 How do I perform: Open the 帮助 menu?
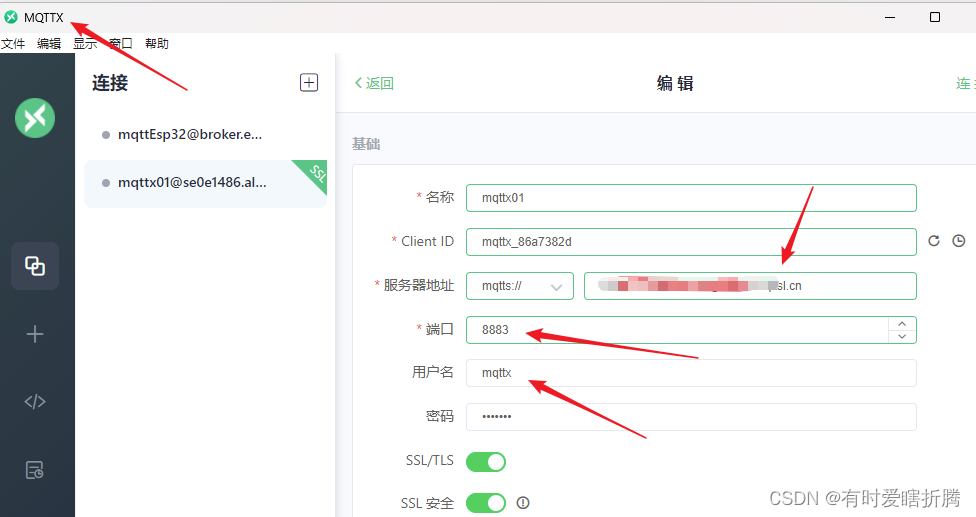pyautogui.click(x=157, y=44)
